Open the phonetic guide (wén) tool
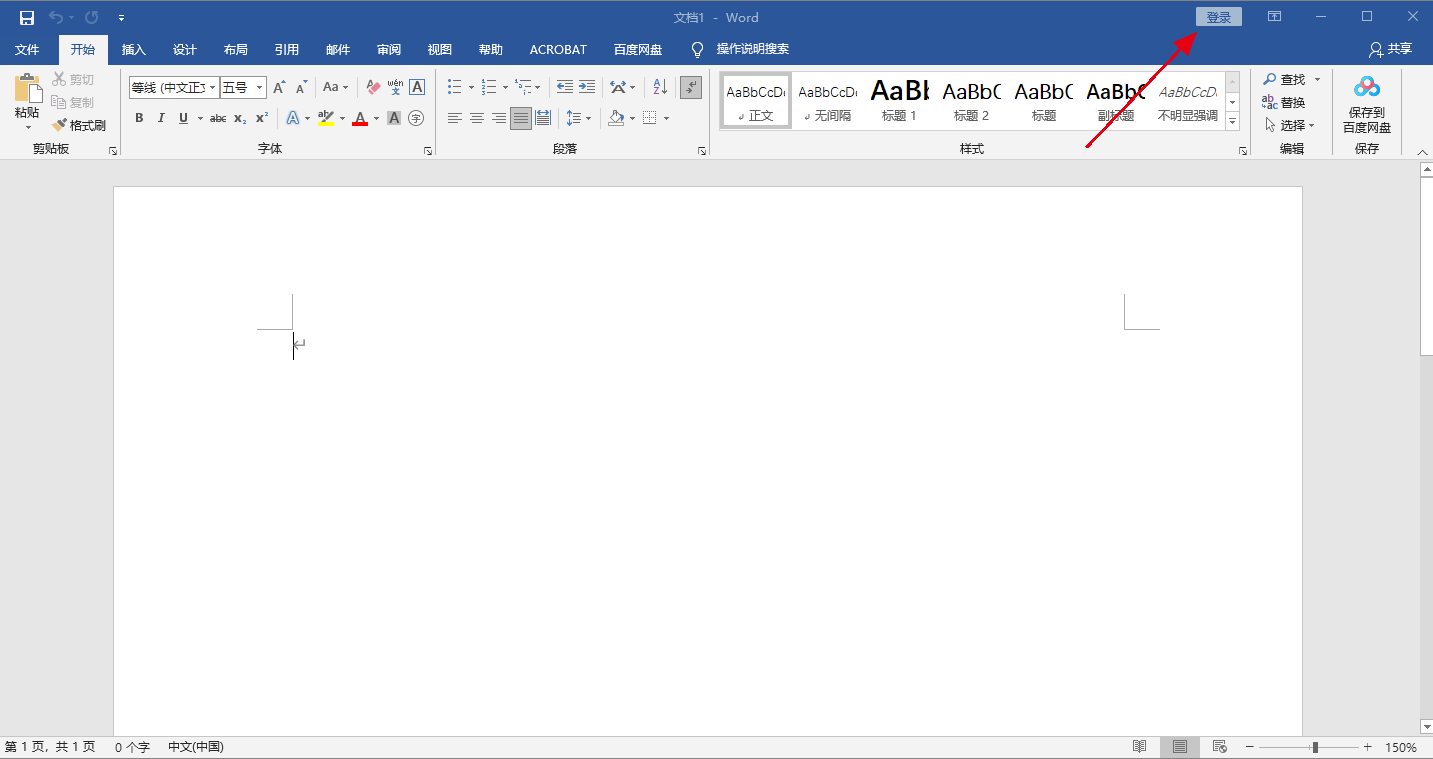 point(395,88)
